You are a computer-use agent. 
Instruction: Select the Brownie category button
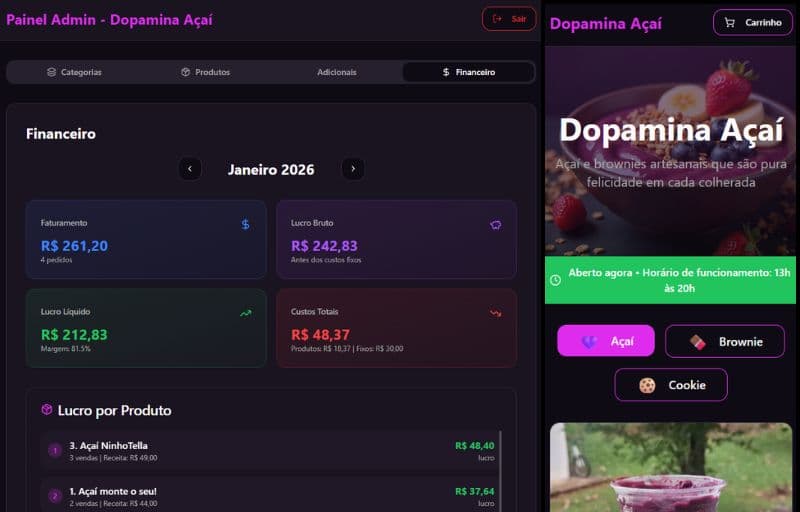pos(724,341)
